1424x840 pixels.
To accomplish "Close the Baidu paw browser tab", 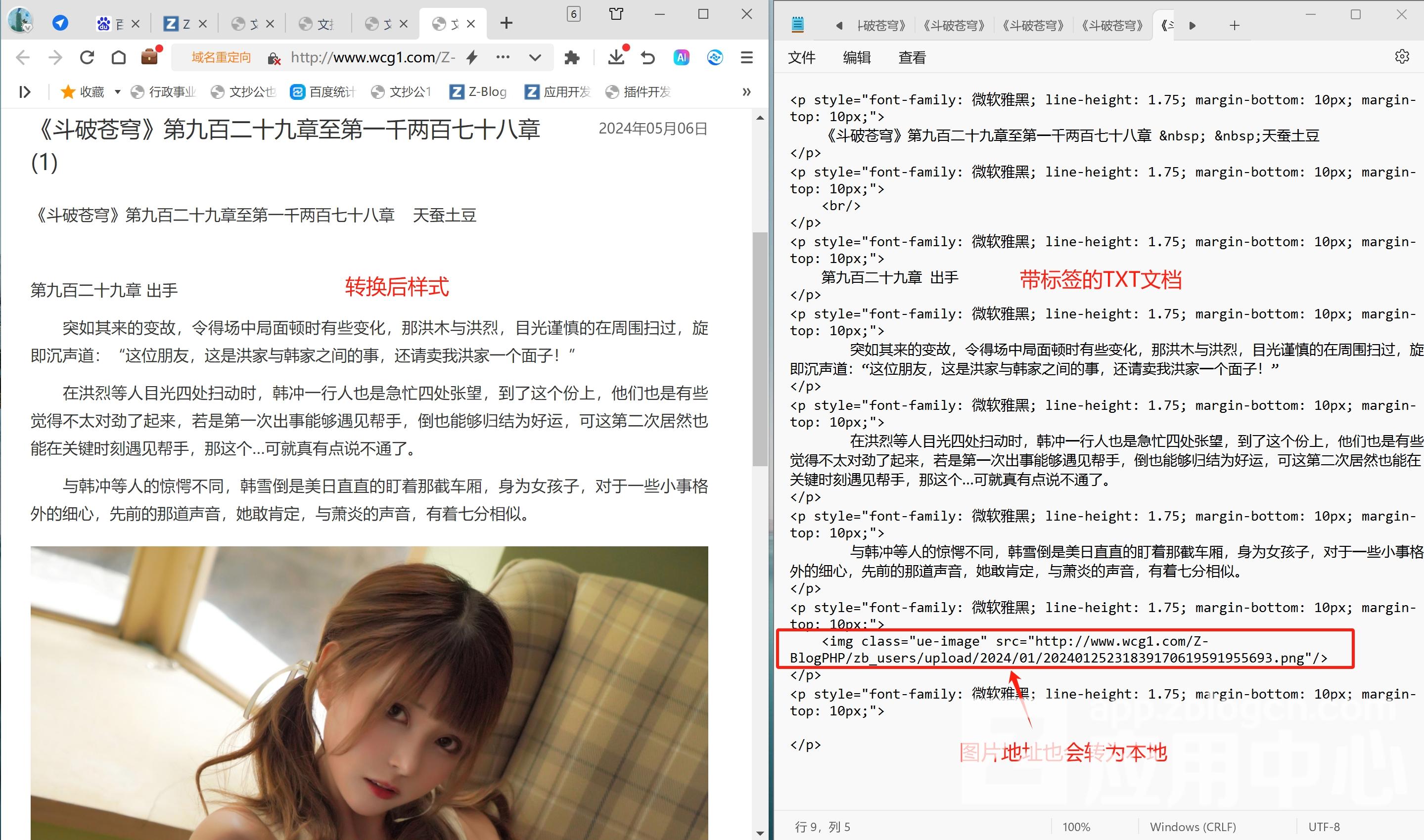I will [136, 24].
